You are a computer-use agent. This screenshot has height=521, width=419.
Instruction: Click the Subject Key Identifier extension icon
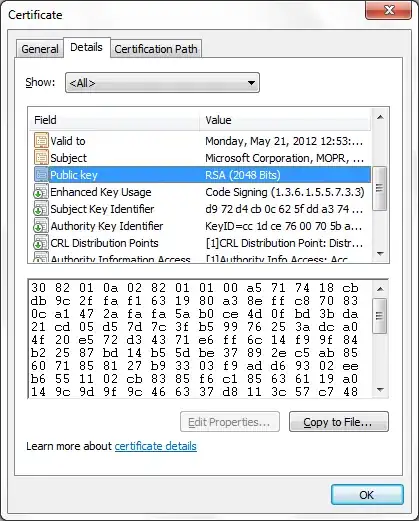pos(41,209)
